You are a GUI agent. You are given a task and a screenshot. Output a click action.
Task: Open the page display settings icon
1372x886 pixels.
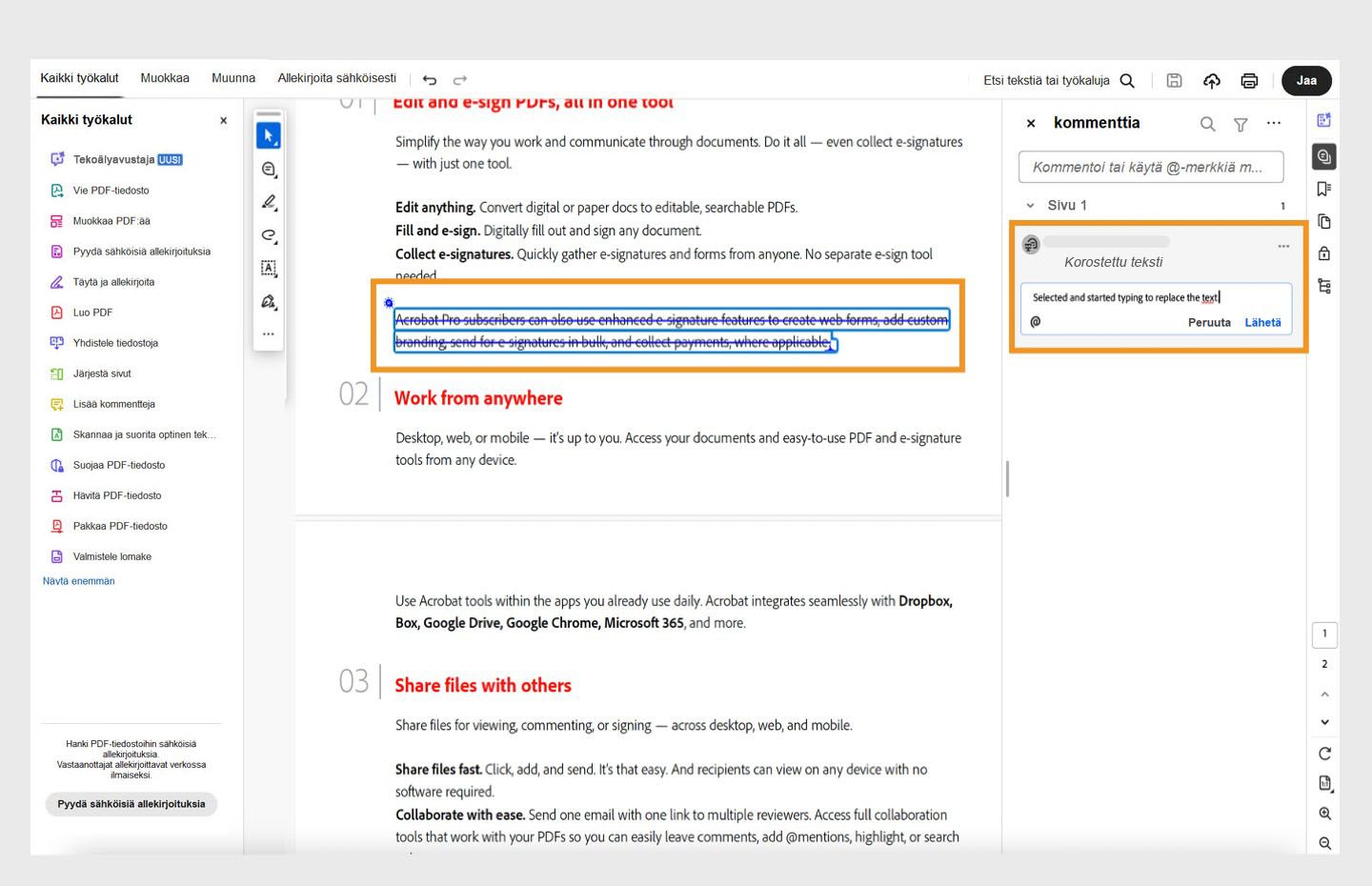click(1324, 783)
